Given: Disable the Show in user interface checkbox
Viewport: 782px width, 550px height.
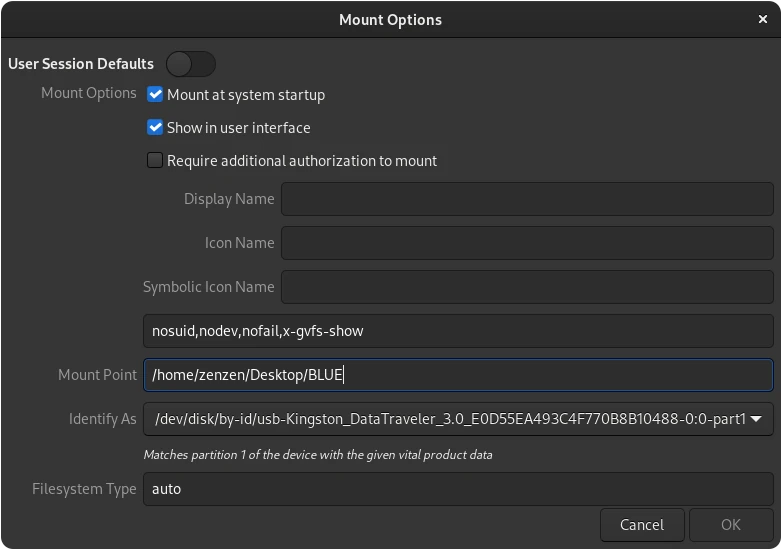Looking at the screenshot, I should pos(155,127).
